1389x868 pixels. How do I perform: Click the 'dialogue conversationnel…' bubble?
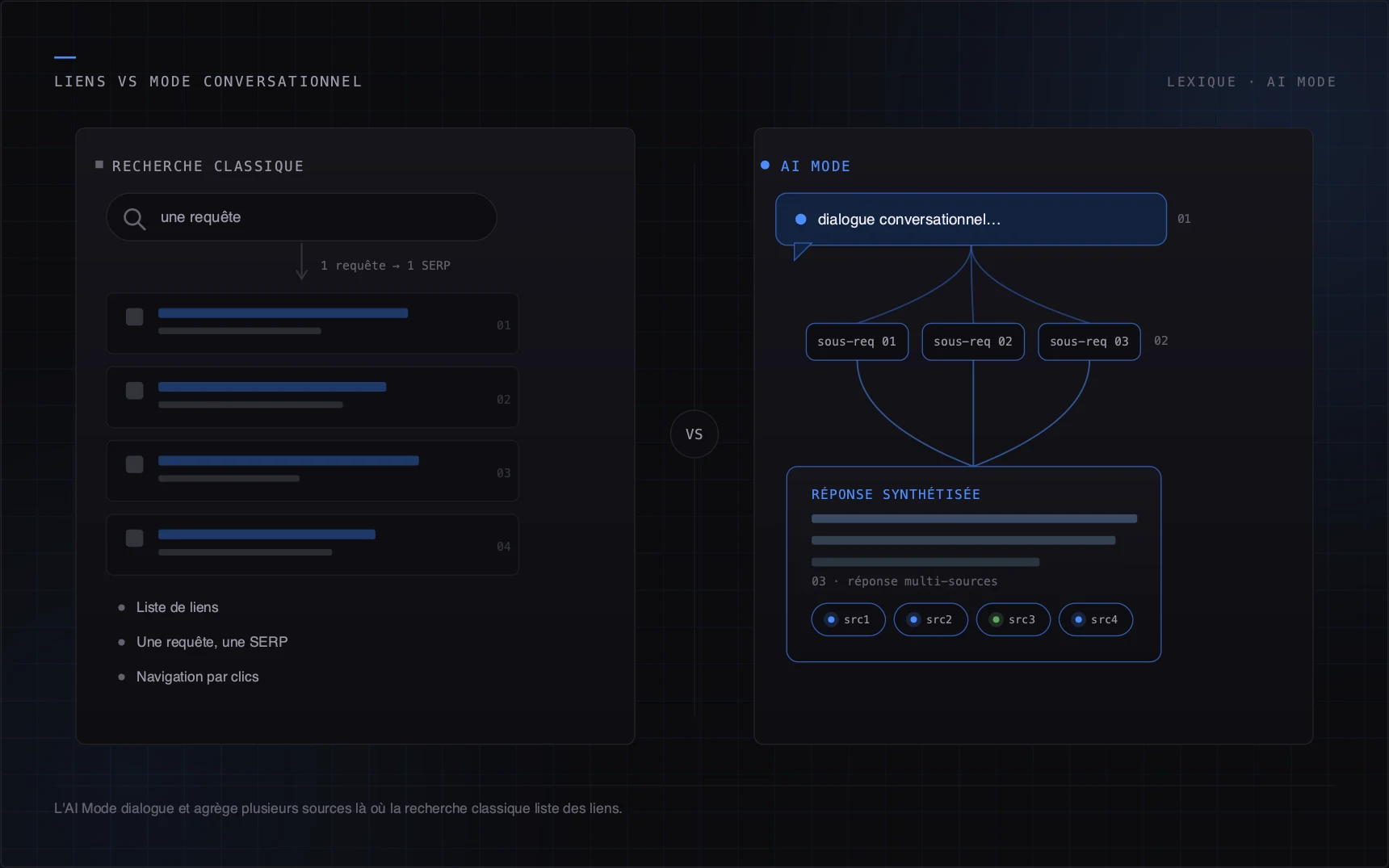tap(971, 219)
